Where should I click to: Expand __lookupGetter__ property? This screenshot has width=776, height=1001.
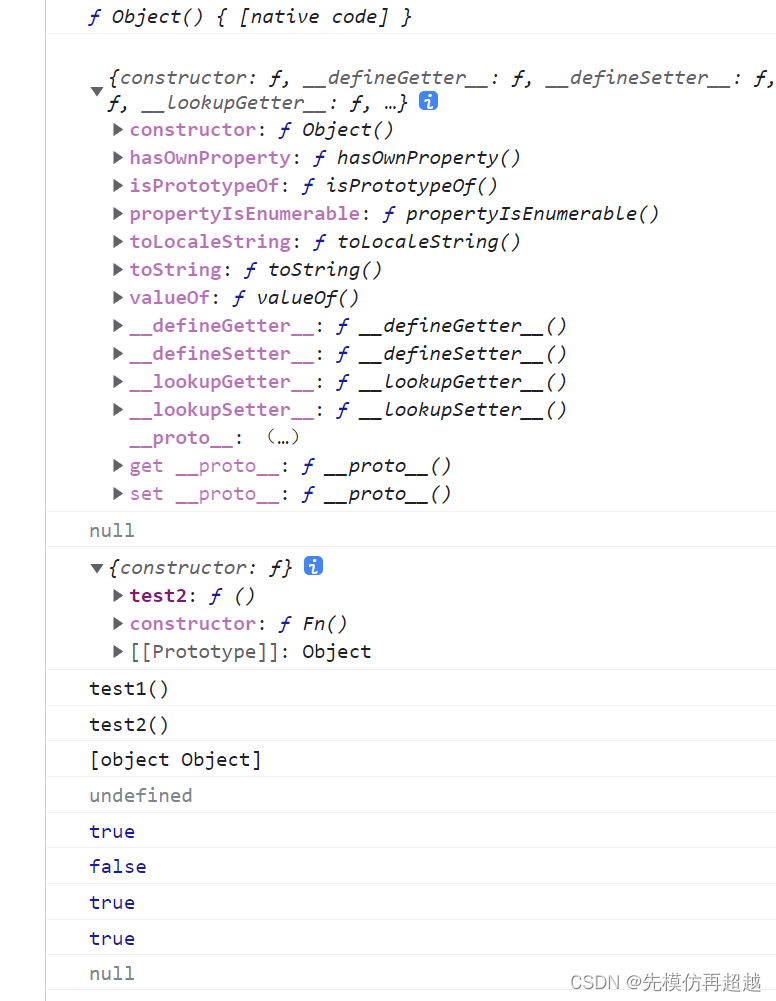(x=117, y=382)
